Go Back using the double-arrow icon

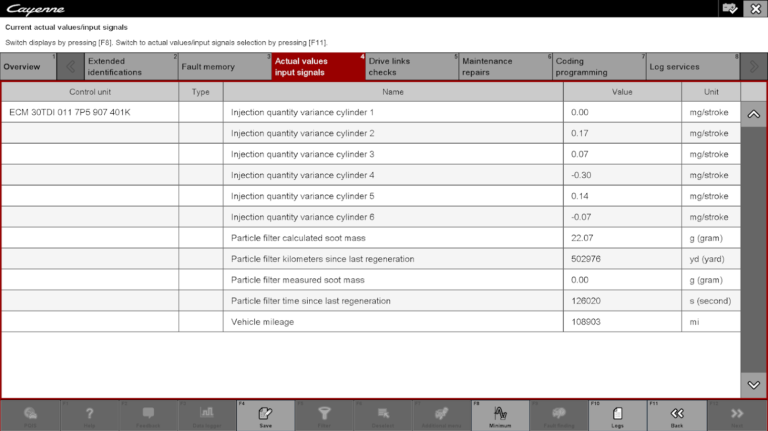677,415
